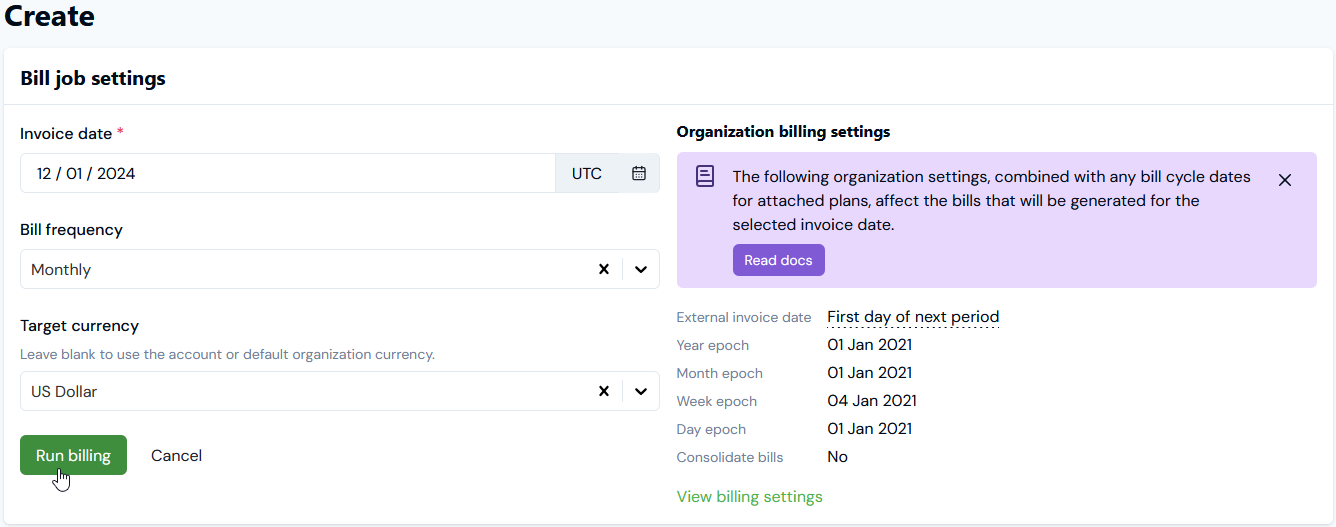Image resolution: width=1336 pixels, height=527 pixels.
Task: Click the Invoice date input field
Action: point(280,173)
